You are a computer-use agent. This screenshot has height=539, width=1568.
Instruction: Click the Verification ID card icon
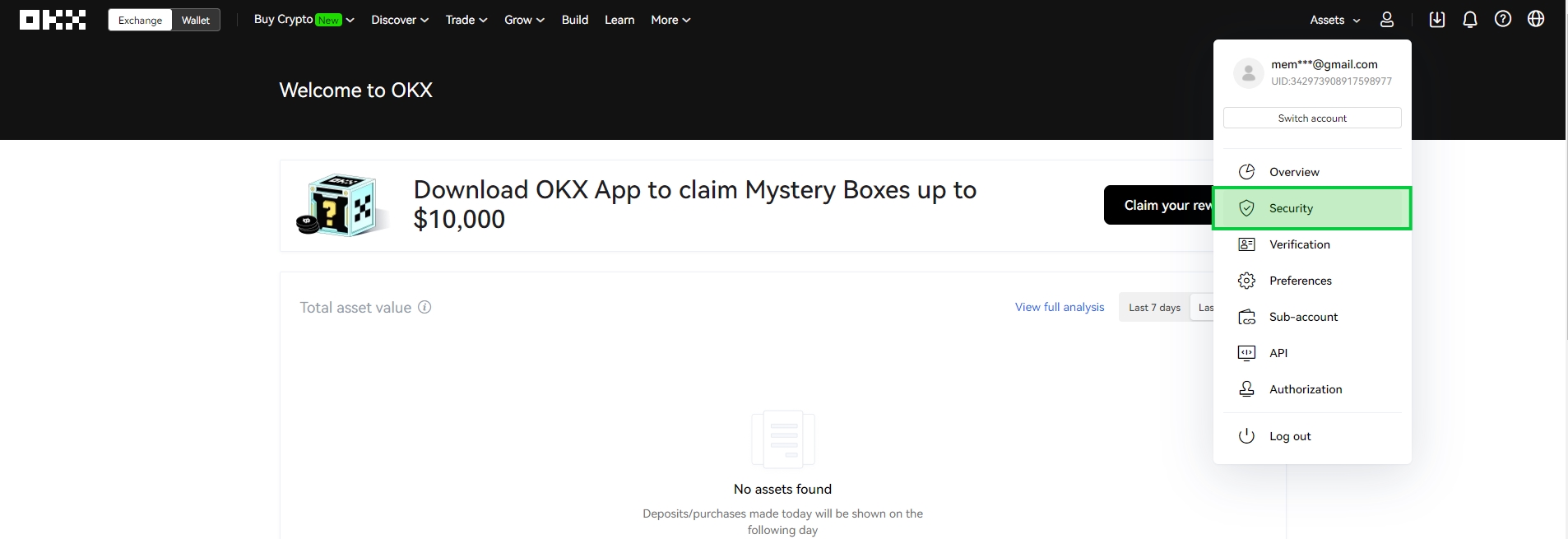click(x=1247, y=244)
